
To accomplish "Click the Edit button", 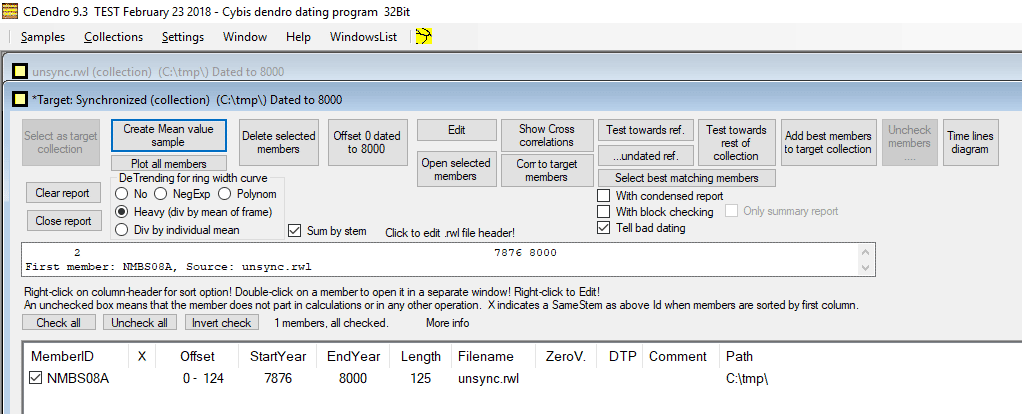I will (x=456, y=130).
